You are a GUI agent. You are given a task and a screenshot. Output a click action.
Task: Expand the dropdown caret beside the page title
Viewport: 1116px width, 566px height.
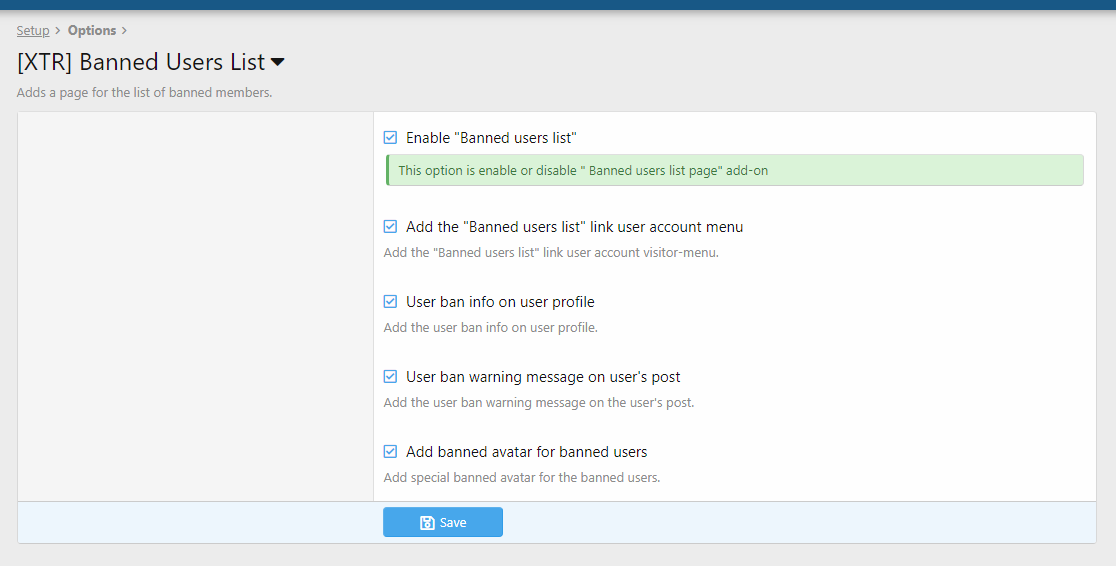click(278, 63)
